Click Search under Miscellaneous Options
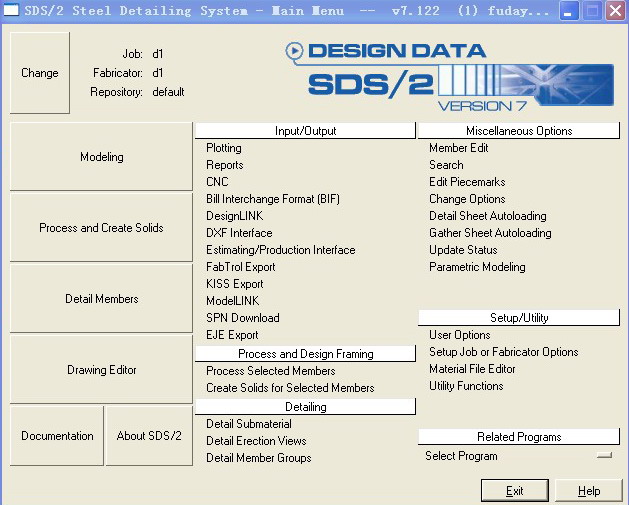Screen dimensions: 629x505 coord(446,165)
